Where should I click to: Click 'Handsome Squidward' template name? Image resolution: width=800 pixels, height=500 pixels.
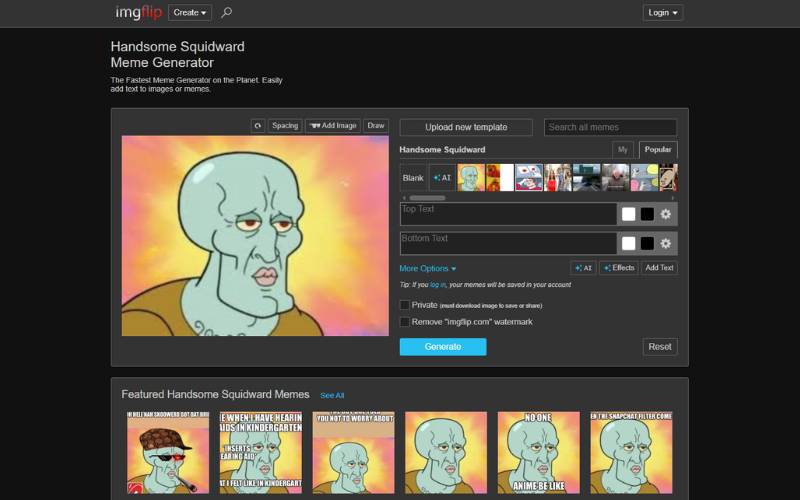coord(442,149)
